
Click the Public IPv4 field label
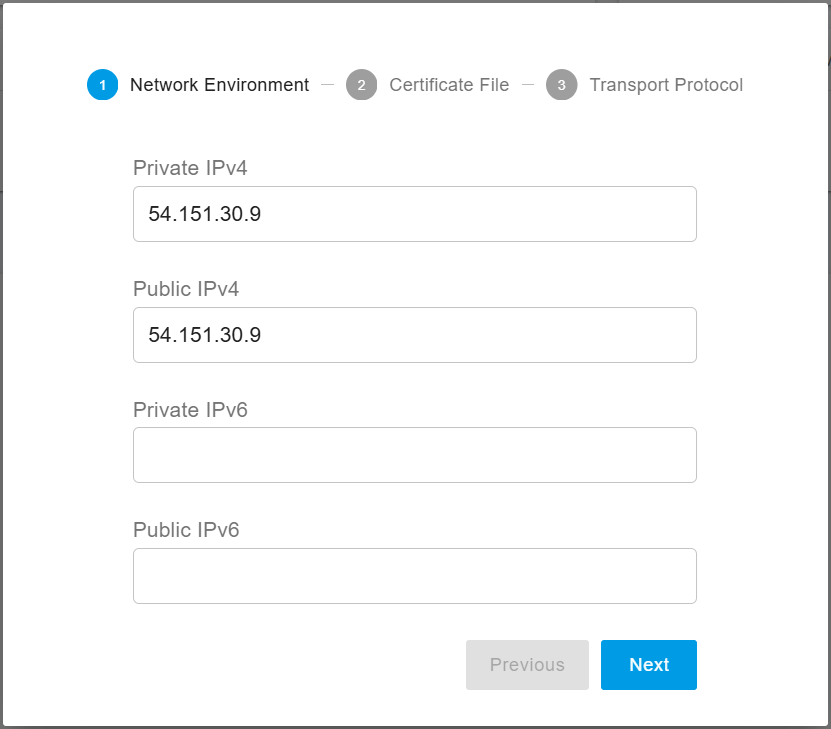186,289
